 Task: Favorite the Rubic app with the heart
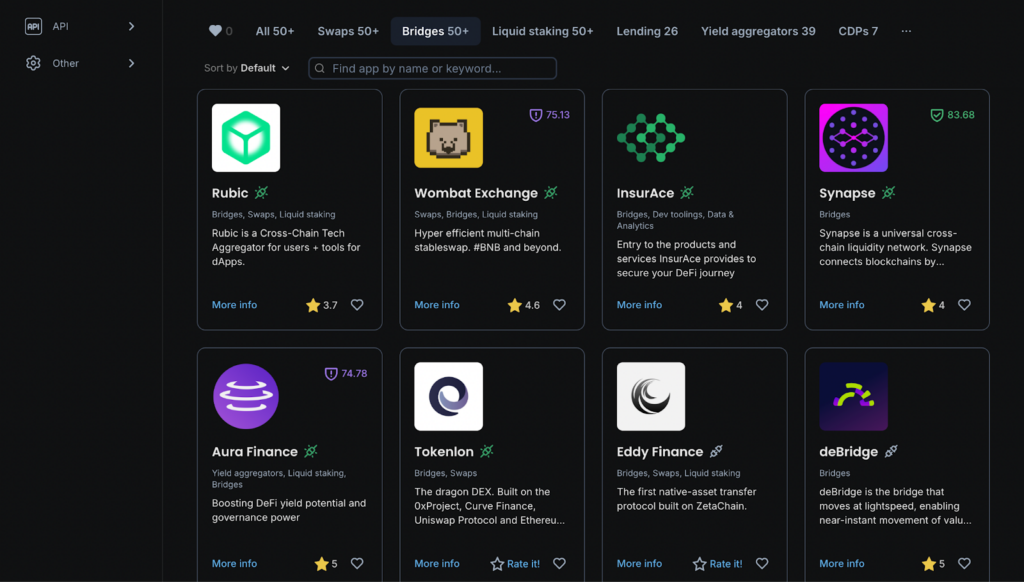pyautogui.click(x=357, y=305)
